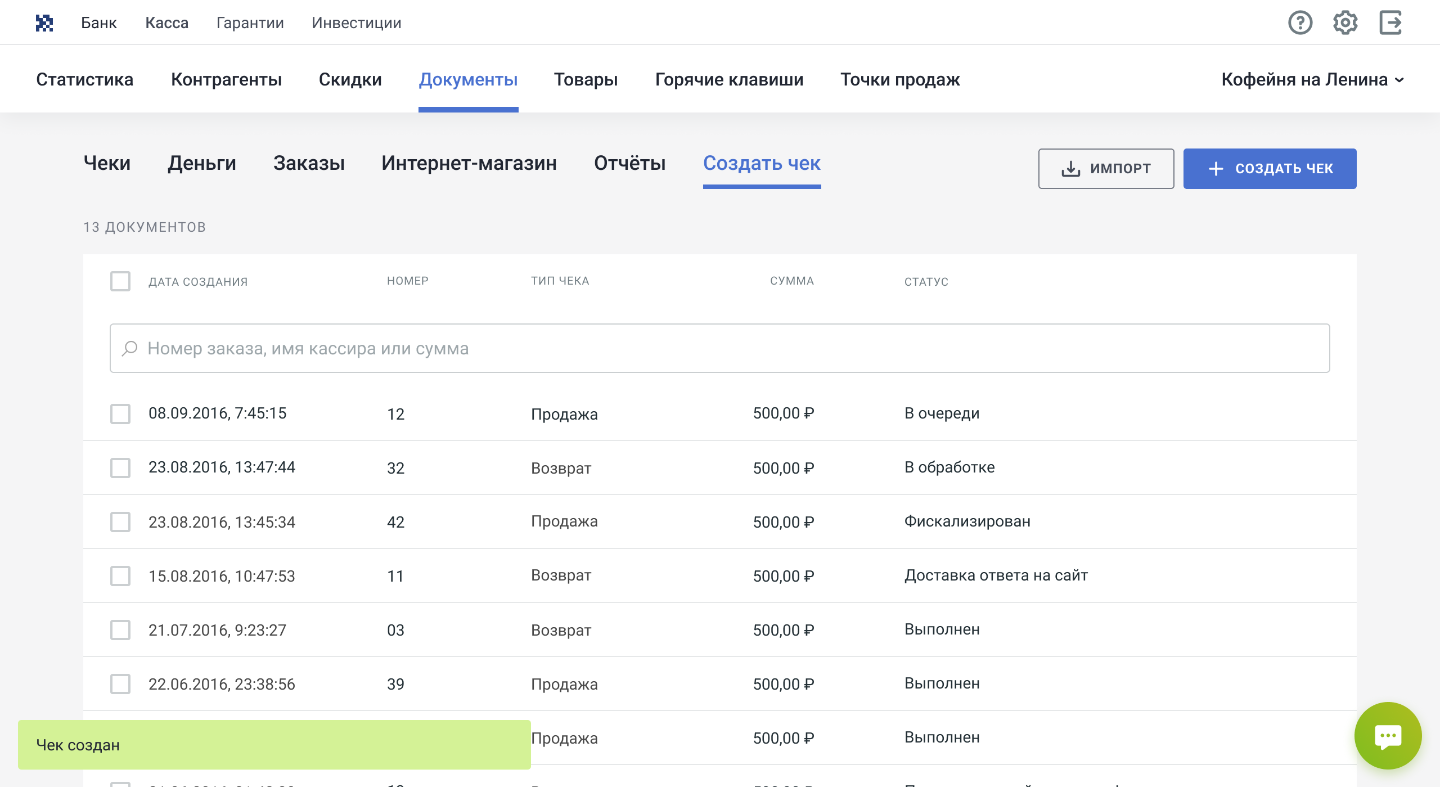Open the Статистика tab

tap(85, 80)
